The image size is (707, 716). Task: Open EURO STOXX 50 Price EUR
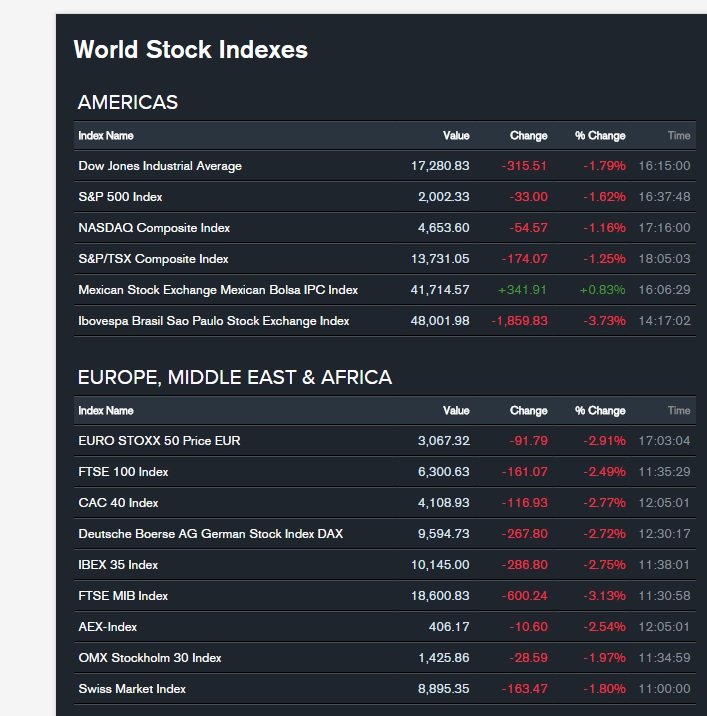pos(159,441)
